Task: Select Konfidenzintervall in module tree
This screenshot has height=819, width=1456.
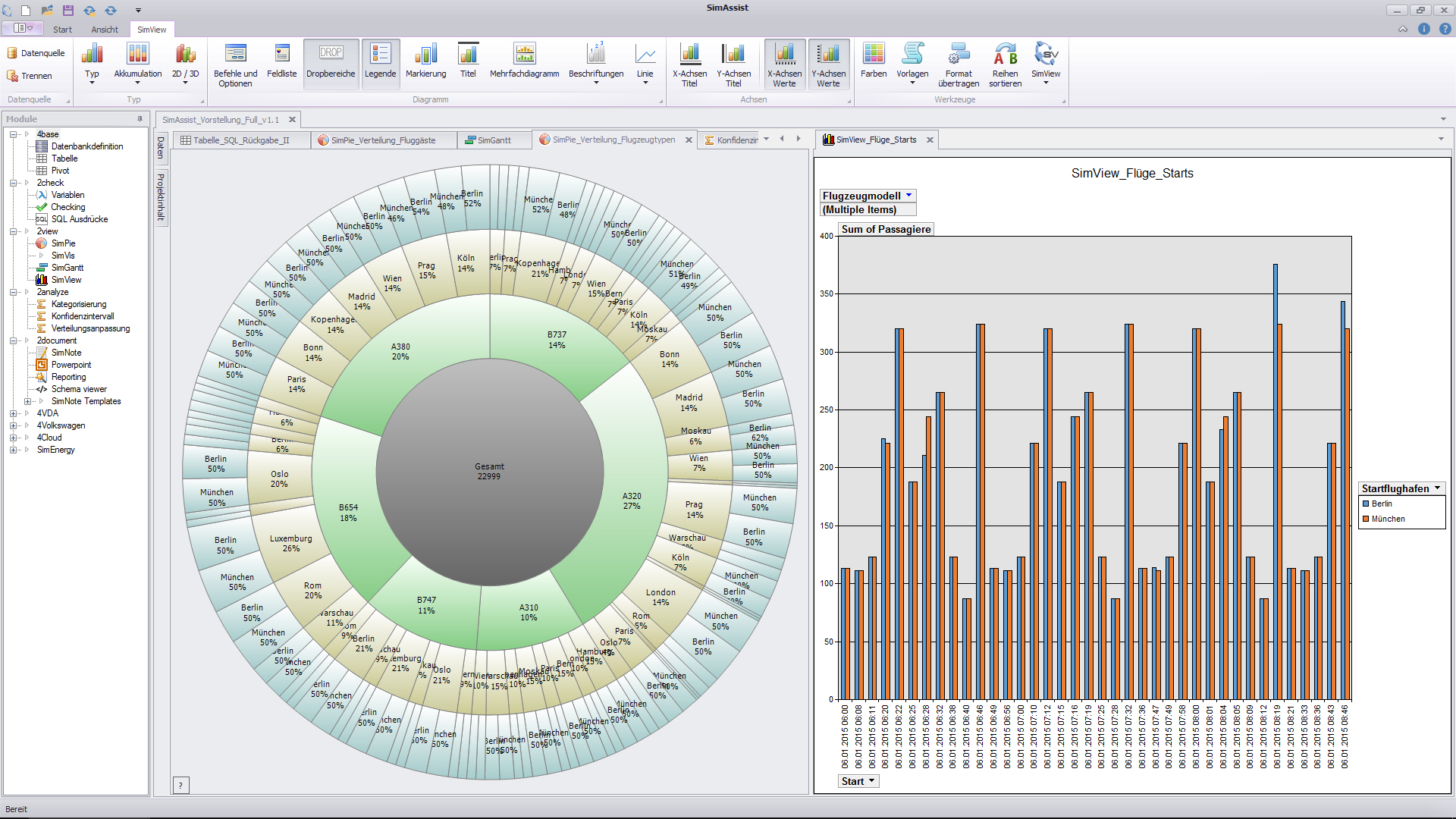Action: pos(83,316)
